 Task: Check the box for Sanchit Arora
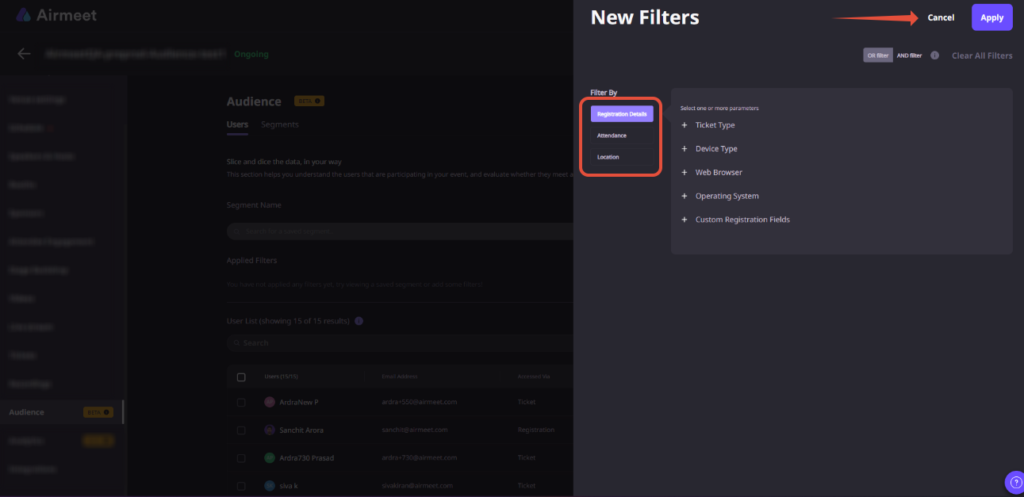pos(241,430)
